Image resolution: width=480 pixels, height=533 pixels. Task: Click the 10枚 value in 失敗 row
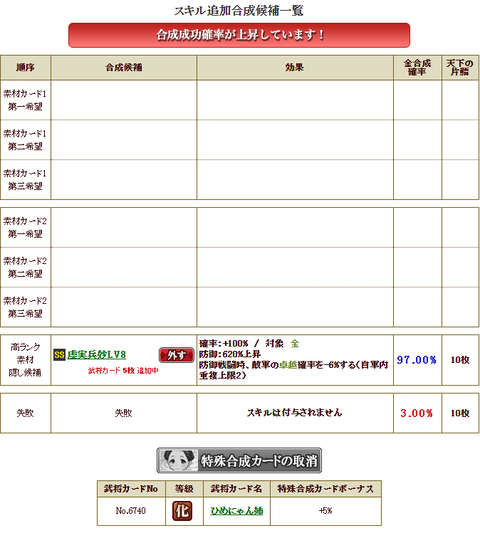[x=460, y=413]
